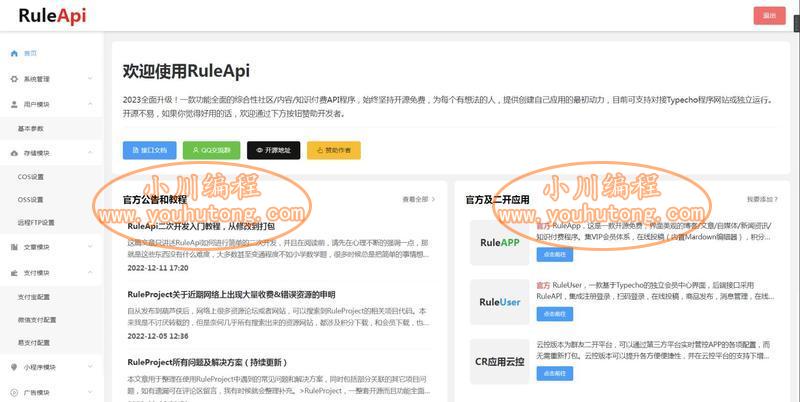The width and height of the screenshot is (800, 402).
Task: Click the date 2022-12-11 17:20
Action: (158, 268)
